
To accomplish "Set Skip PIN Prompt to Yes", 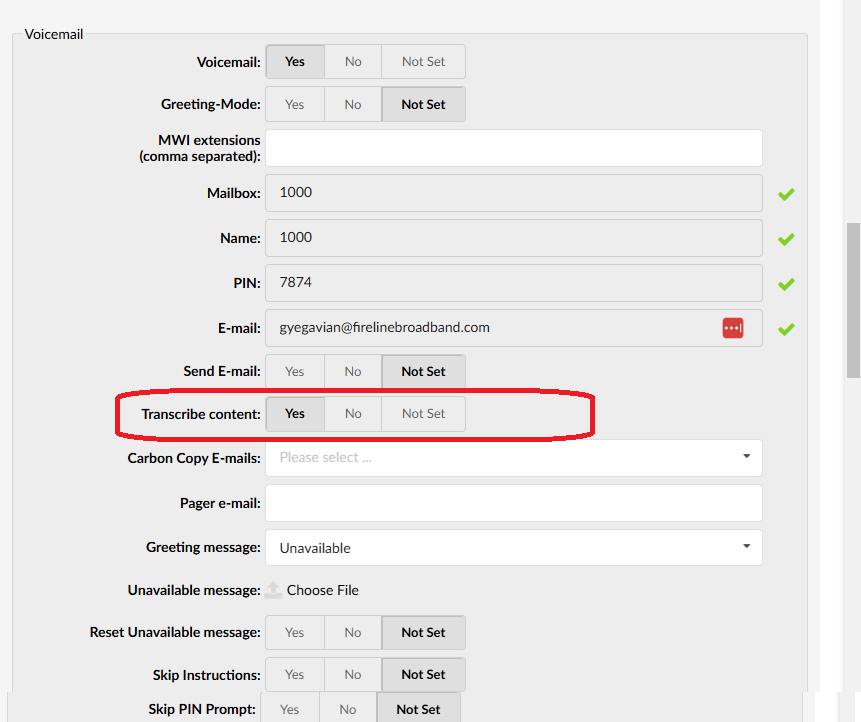I will pyautogui.click(x=289, y=709).
